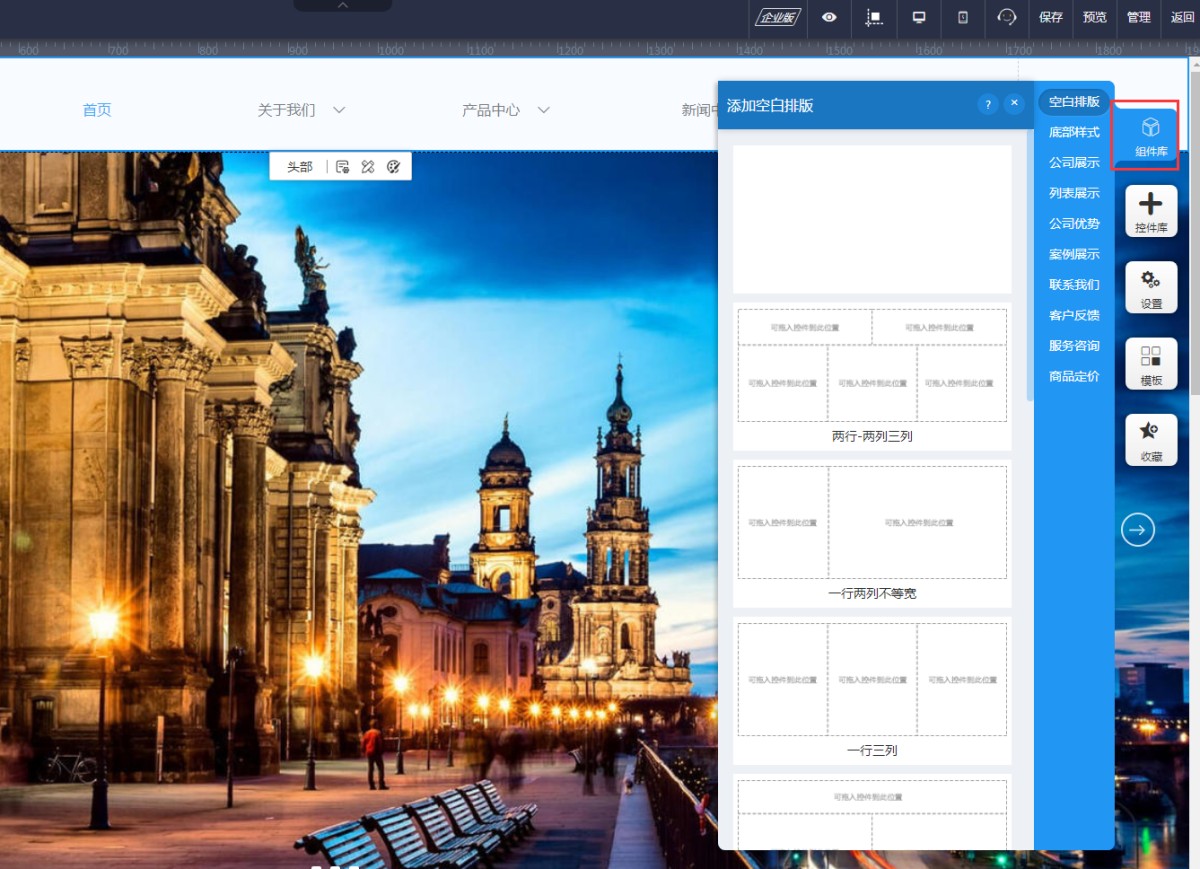
Task: Select the 公司展示 category tab
Action: click(1073, 163)
